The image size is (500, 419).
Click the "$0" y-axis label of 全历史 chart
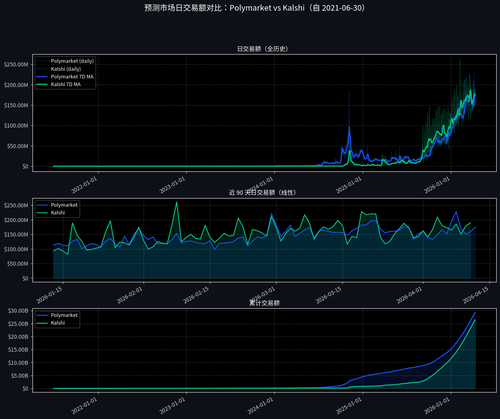tap(25, 166)
